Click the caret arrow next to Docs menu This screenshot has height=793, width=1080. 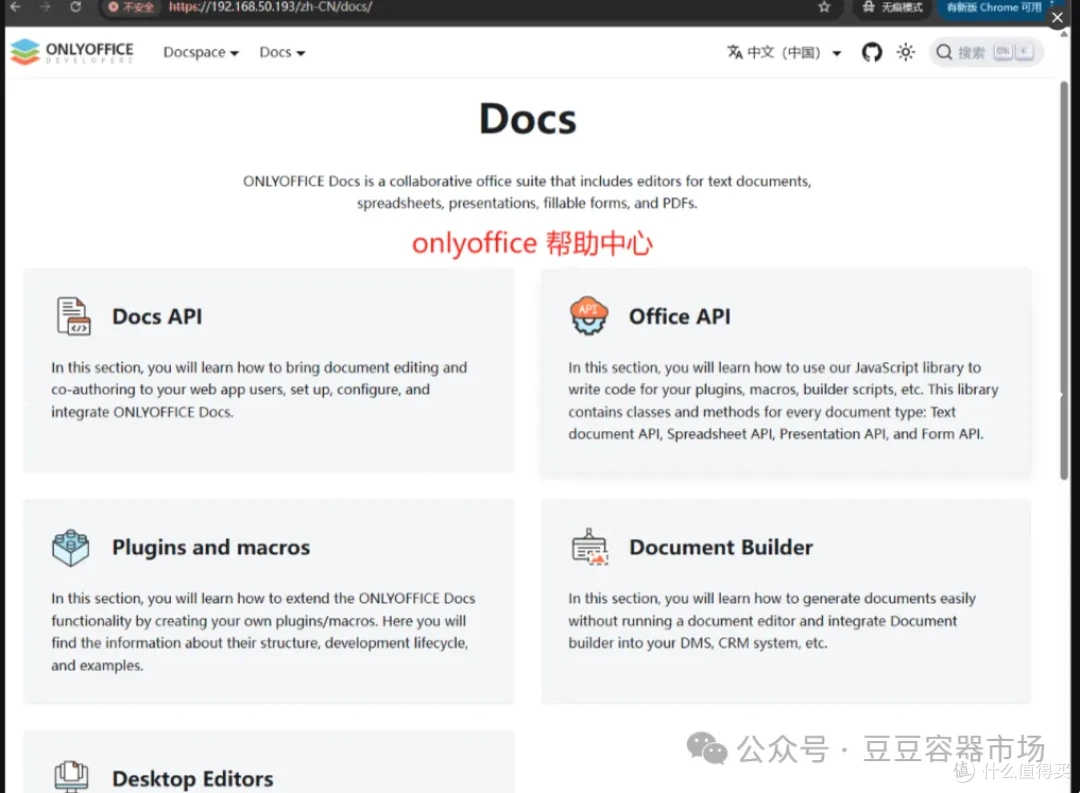pos(300,53)
